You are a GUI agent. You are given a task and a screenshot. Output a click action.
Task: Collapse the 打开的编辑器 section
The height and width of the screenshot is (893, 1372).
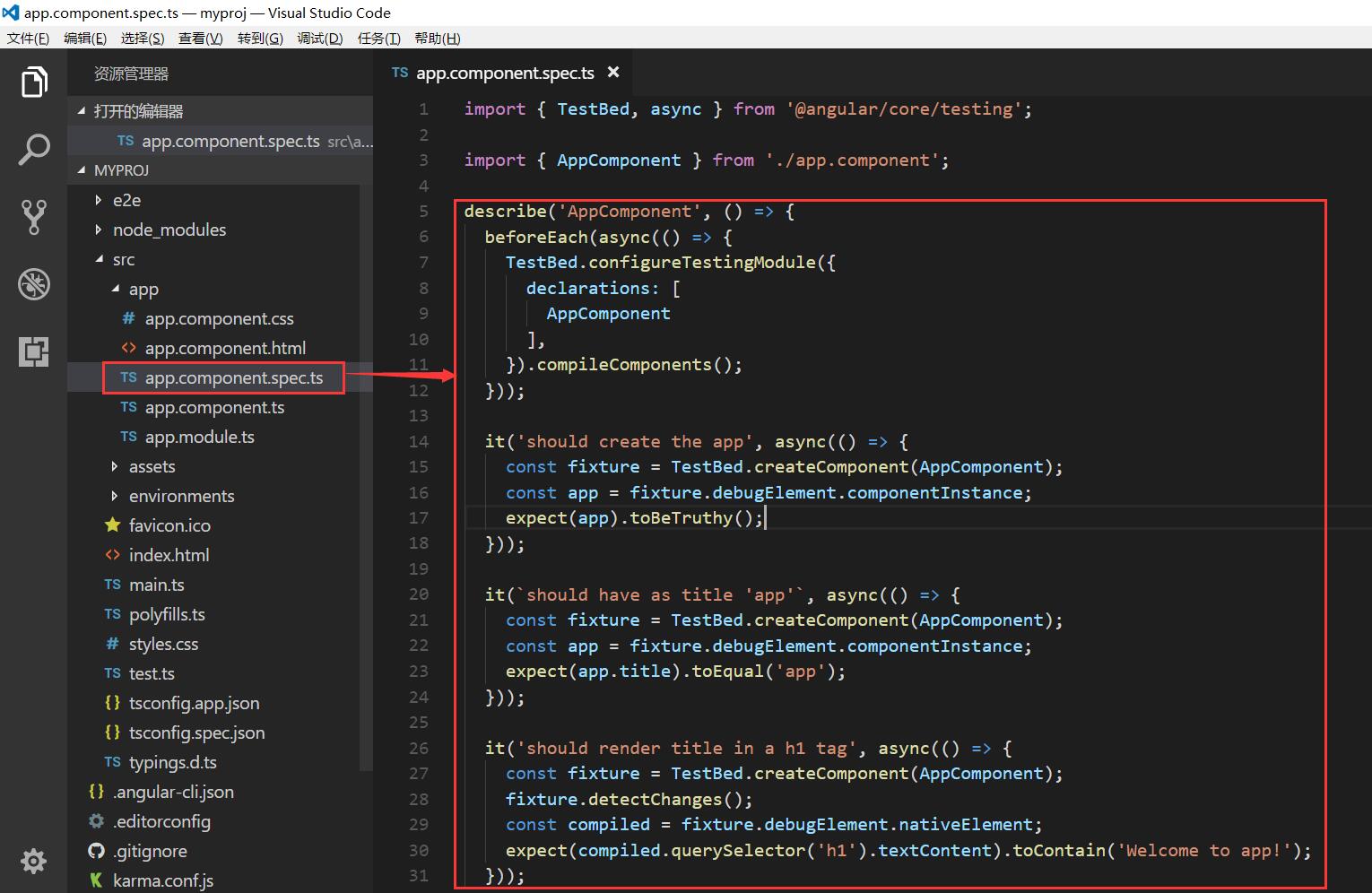[220, 111]
